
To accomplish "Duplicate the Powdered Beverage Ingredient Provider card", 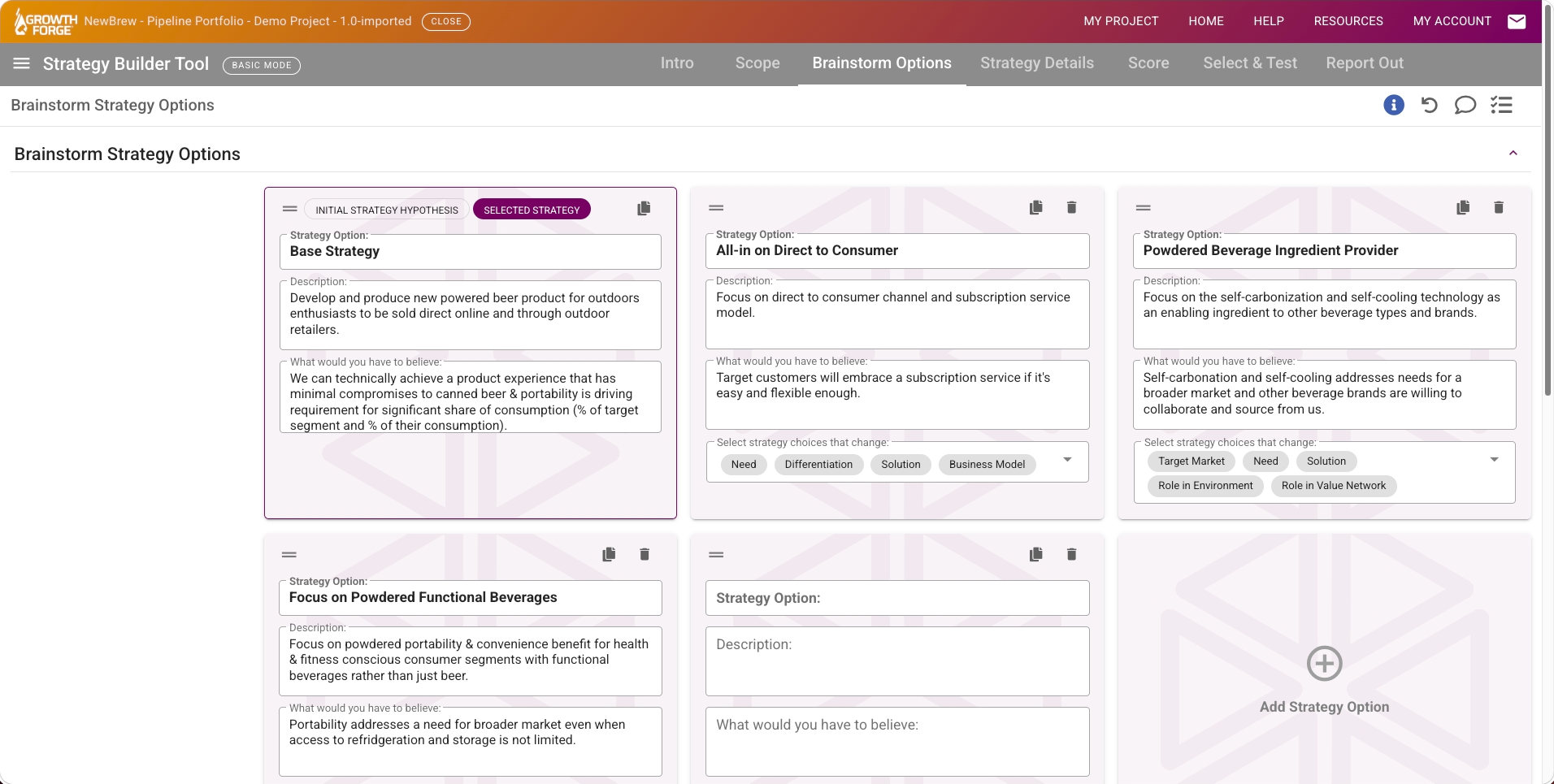I will tap(1463, 208).
